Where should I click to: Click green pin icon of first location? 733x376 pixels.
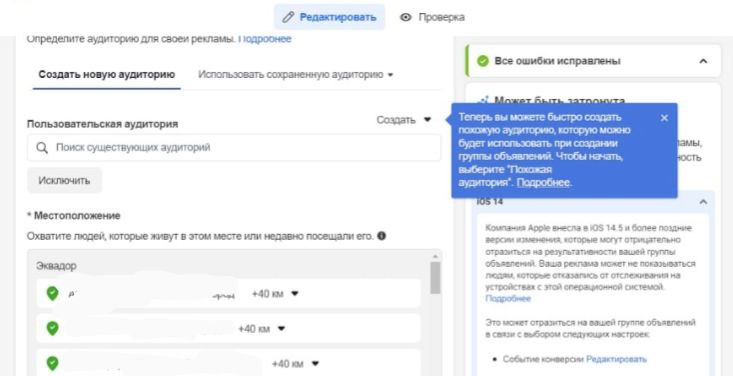52,294
